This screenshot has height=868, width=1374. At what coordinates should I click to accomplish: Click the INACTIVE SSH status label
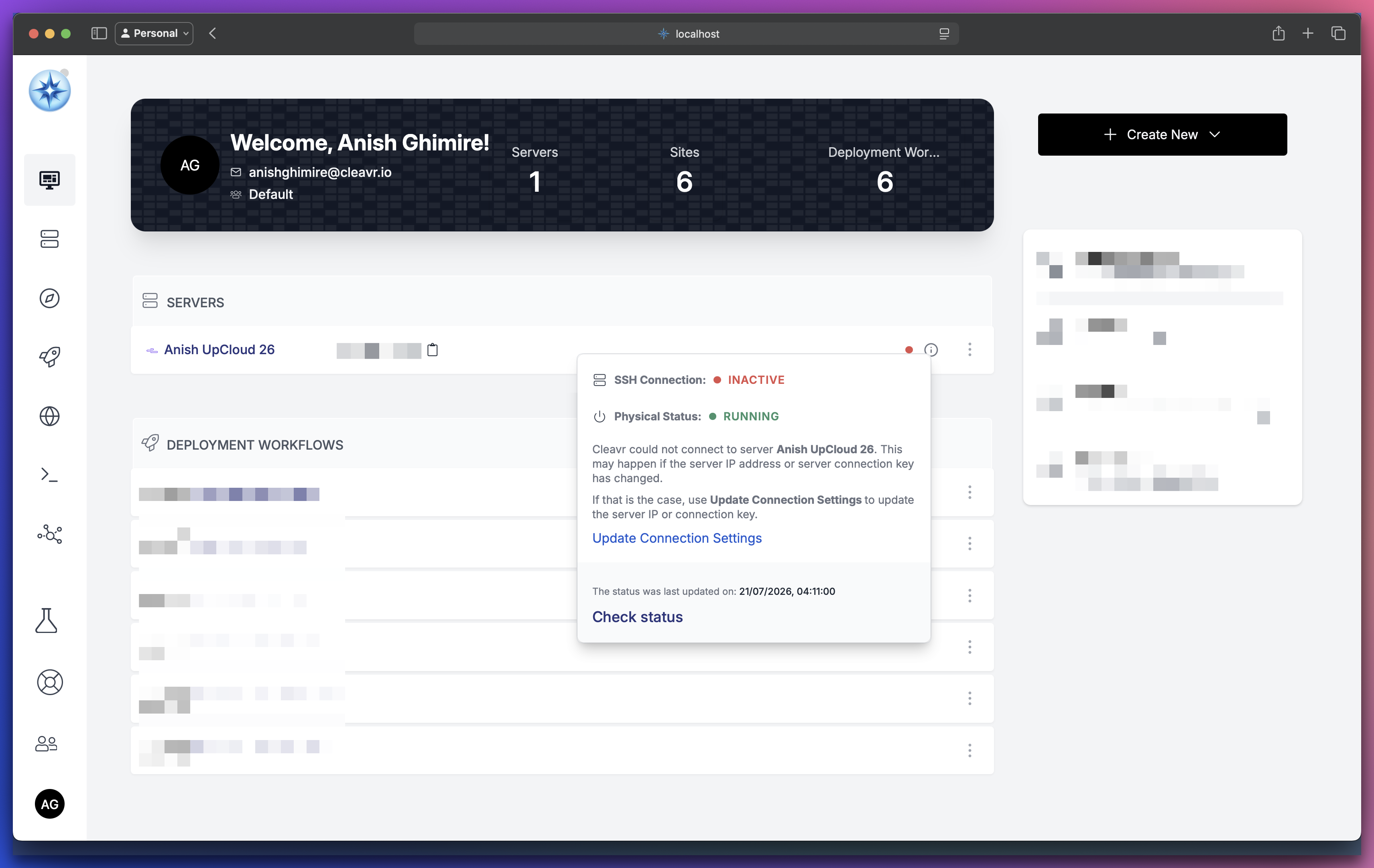756,380
